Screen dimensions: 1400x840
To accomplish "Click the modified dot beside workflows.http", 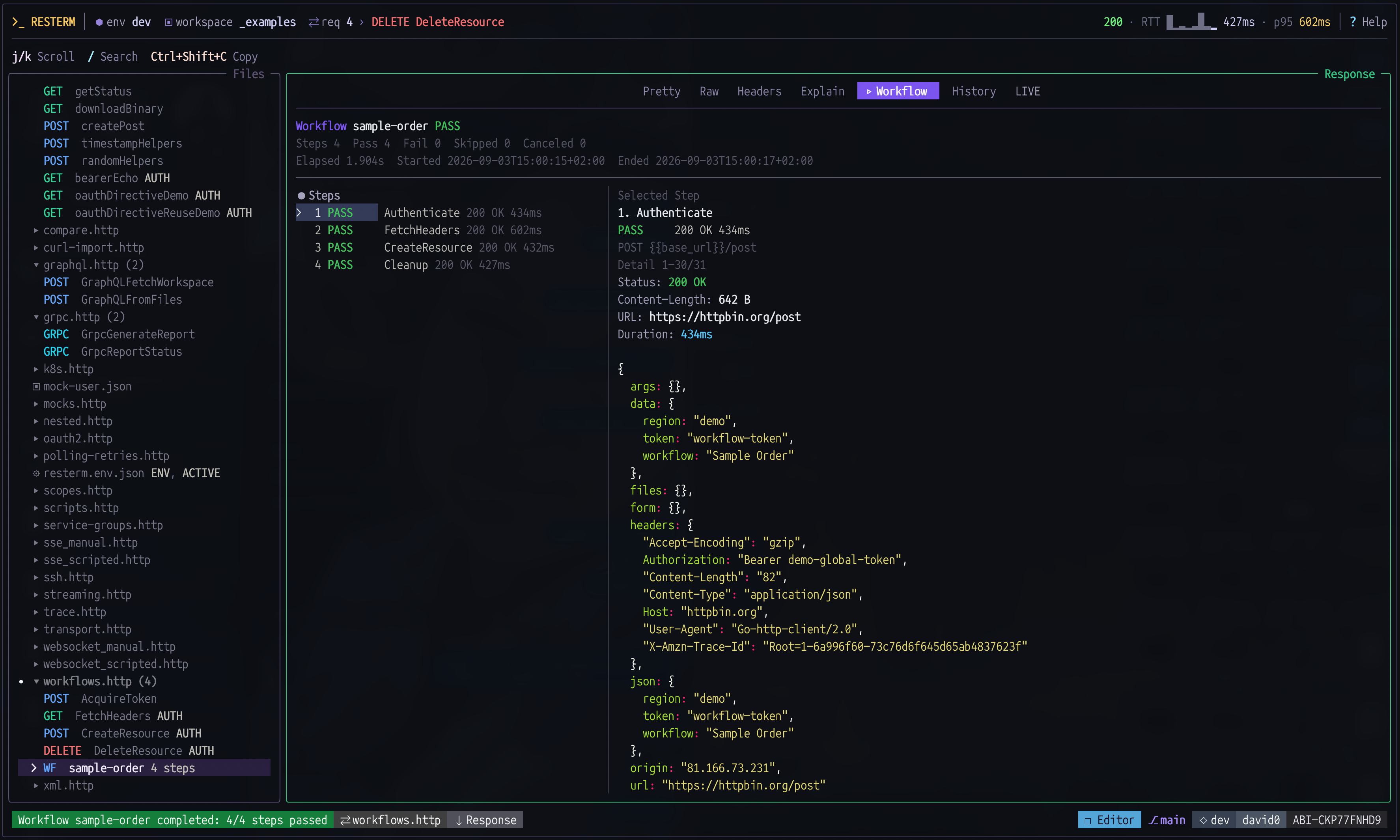I will point(22,681).
